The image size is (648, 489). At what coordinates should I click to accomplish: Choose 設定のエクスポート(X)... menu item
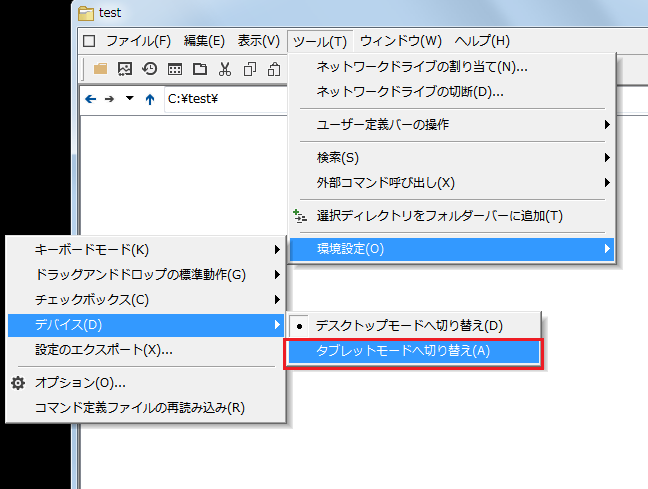pyautogui.click(x=104, y=350)
